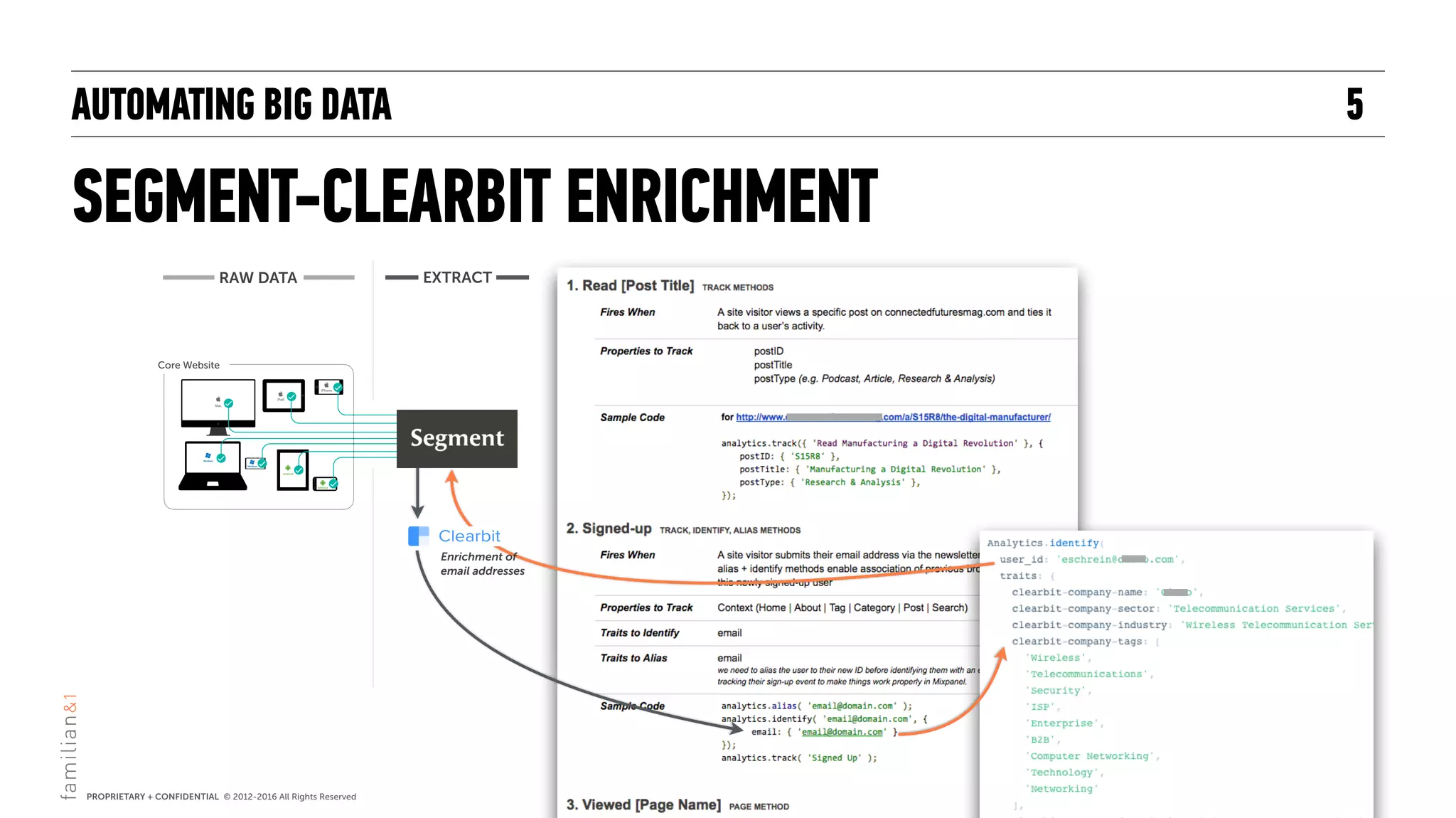This screenshot has width=1456, height=818.
Task: Click the analytics.track( 'Signed Up' ) line
Action: [x=799, y=758]
